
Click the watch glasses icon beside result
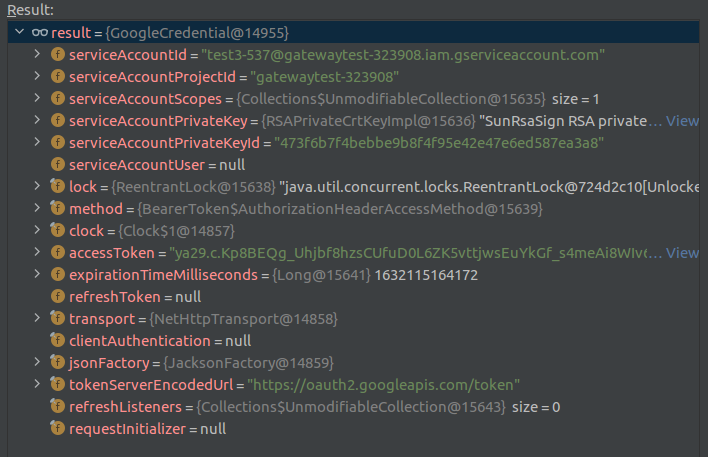[x=39, y=32]
